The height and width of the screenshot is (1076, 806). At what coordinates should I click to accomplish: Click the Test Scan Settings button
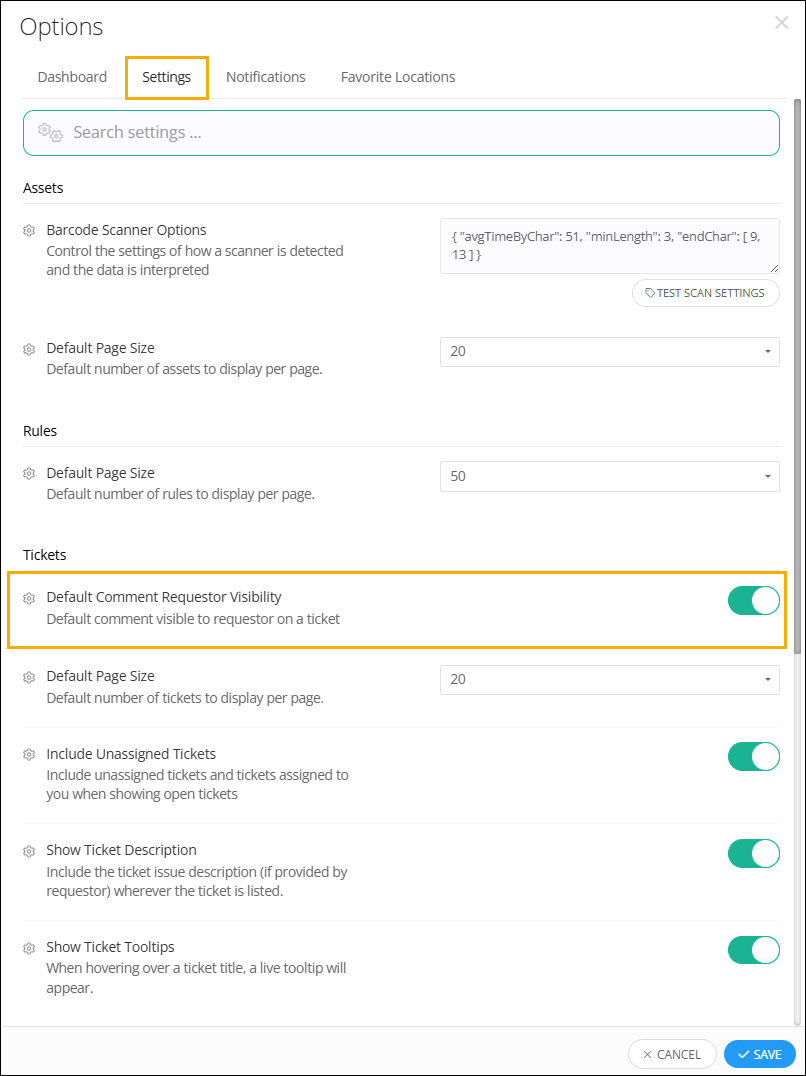point(706,293)
